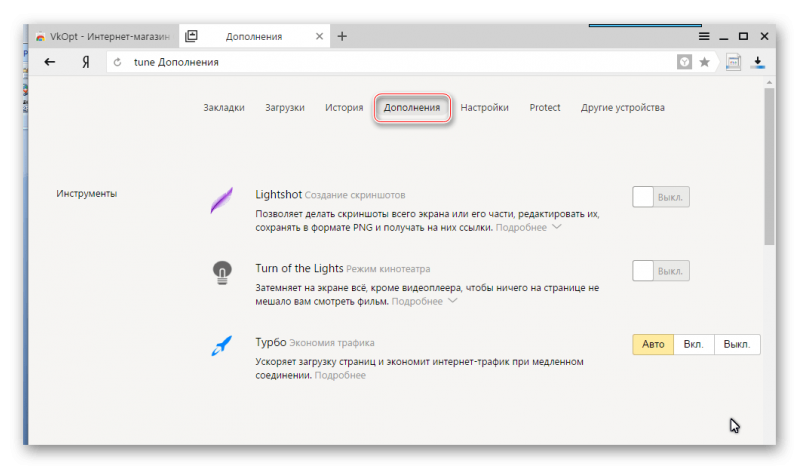Expand Lightshot details chevron
The height and width of the screenshot is (469, 800).
[x=557, y=227]
